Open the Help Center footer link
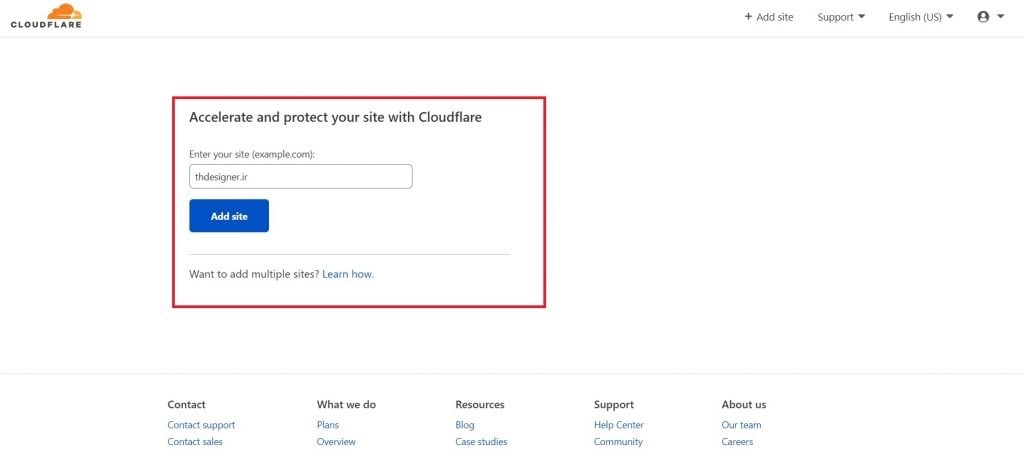This screenshot has height=451, width=1024. 618,425
